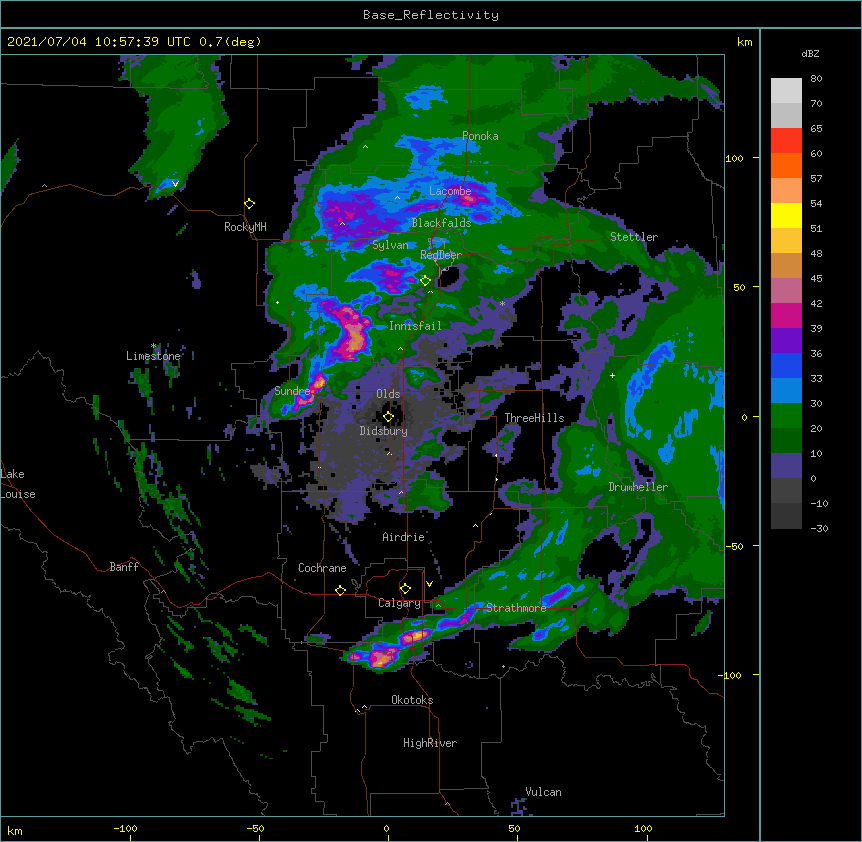Select the pink 42-45 dBZ legend swatch
Image resolution: width=862 pixels, height=842 pixels.
pos(786,290)
